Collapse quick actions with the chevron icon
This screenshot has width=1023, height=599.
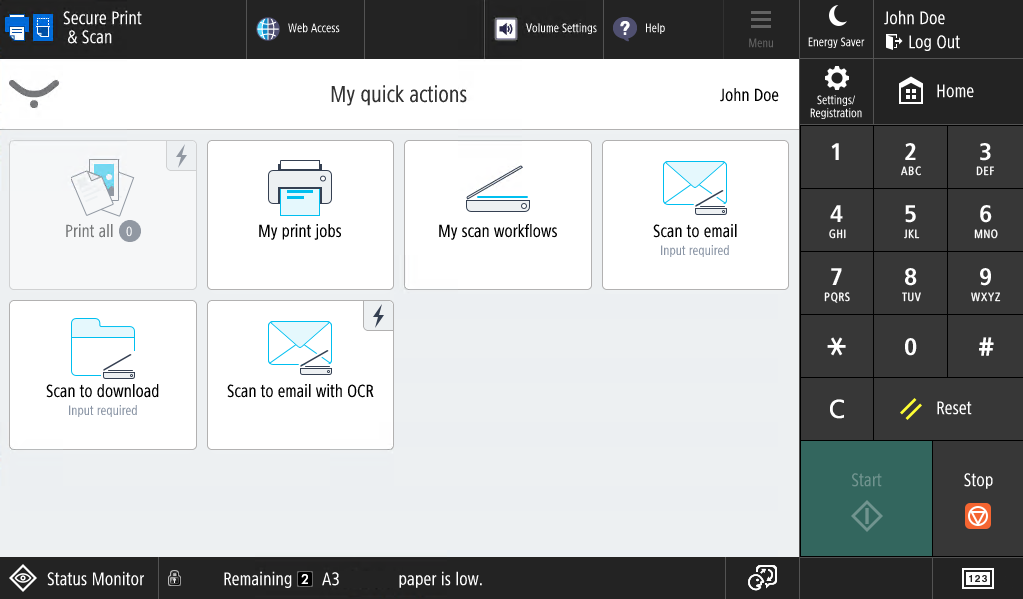(34, 93)
